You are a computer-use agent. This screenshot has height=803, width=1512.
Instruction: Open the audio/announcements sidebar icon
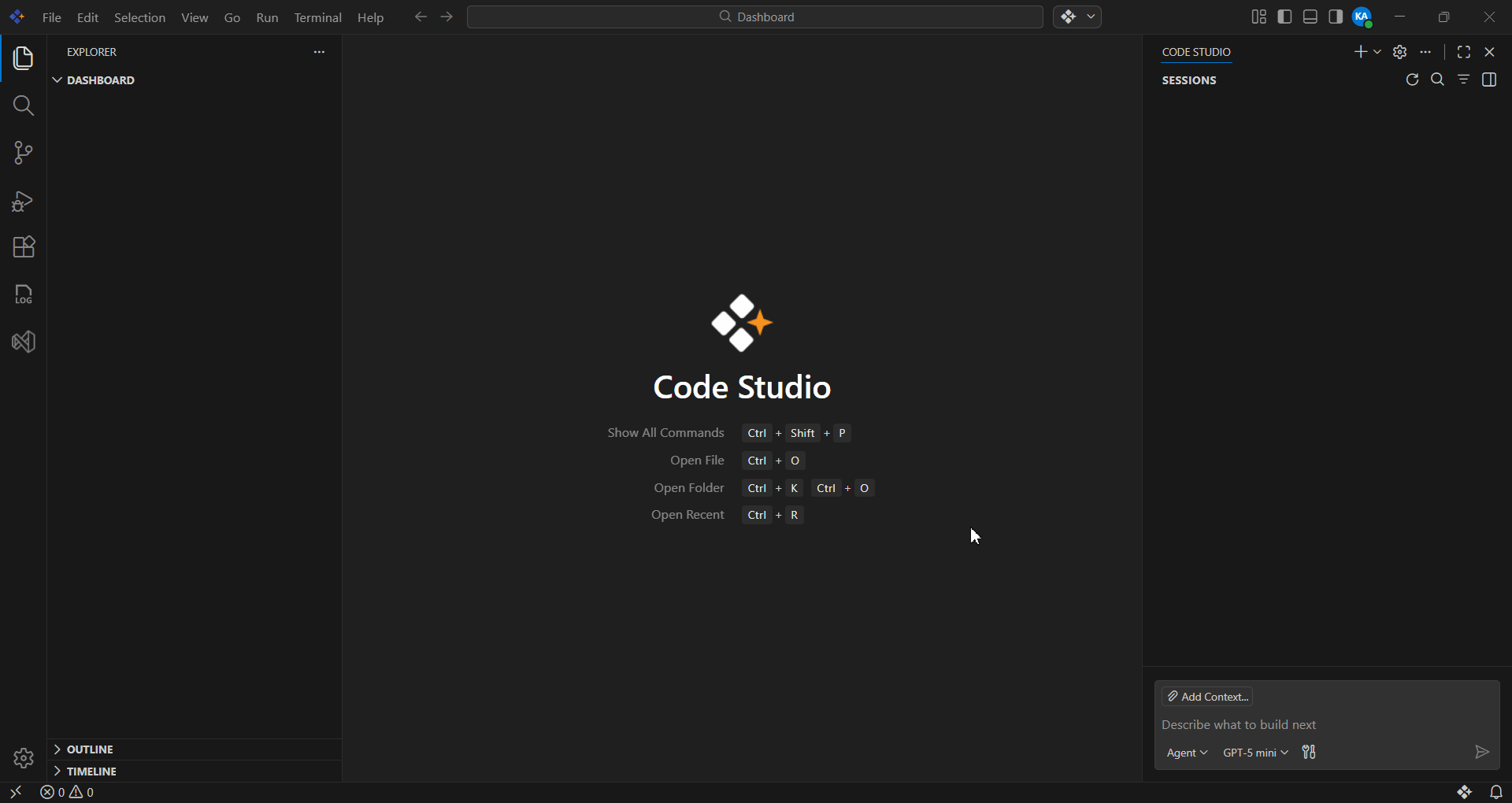23,342
